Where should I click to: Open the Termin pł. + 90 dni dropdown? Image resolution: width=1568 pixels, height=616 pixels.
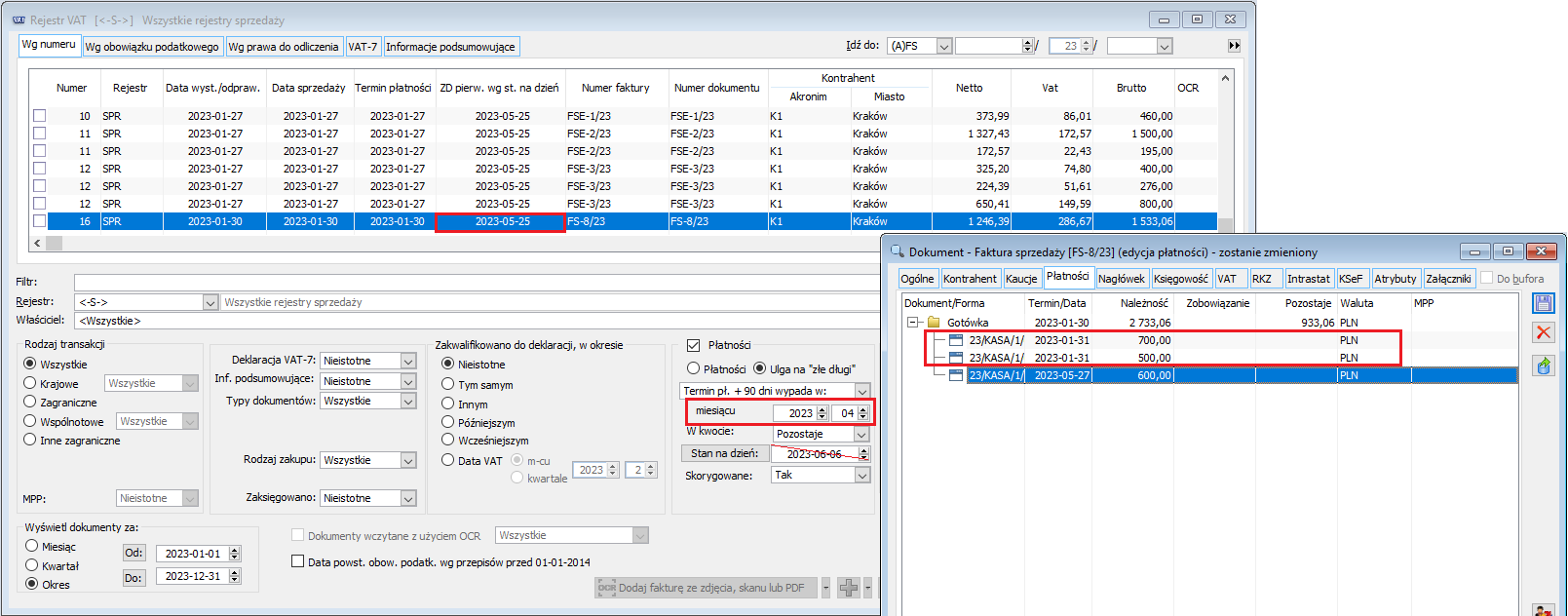(x=862, y=391)
